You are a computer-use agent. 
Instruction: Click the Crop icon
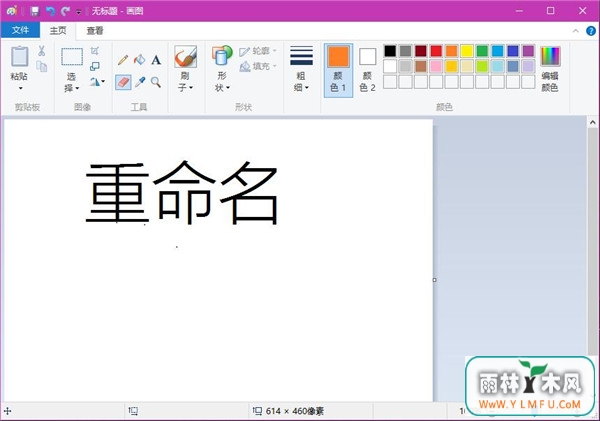coord(95,51)
